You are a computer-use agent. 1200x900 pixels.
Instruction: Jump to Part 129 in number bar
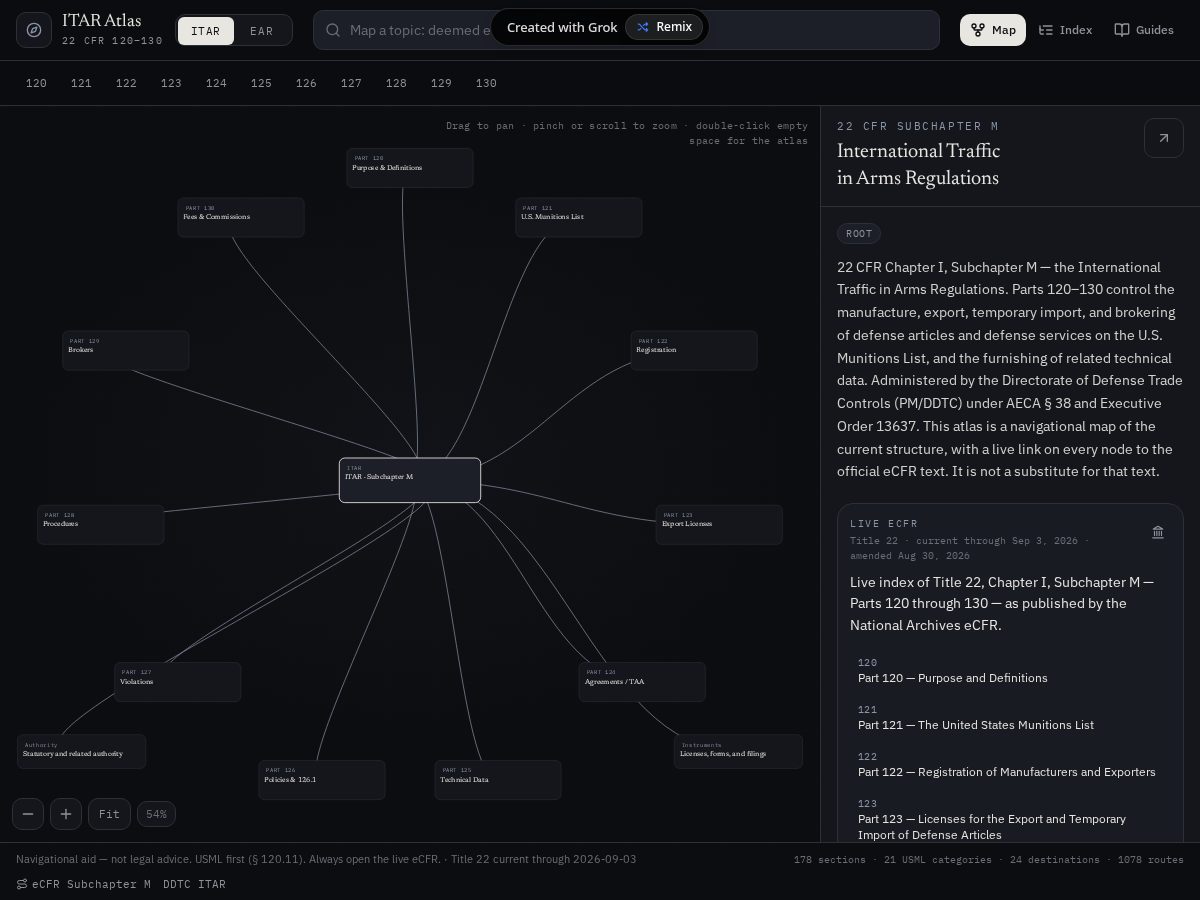pos(441,83)
